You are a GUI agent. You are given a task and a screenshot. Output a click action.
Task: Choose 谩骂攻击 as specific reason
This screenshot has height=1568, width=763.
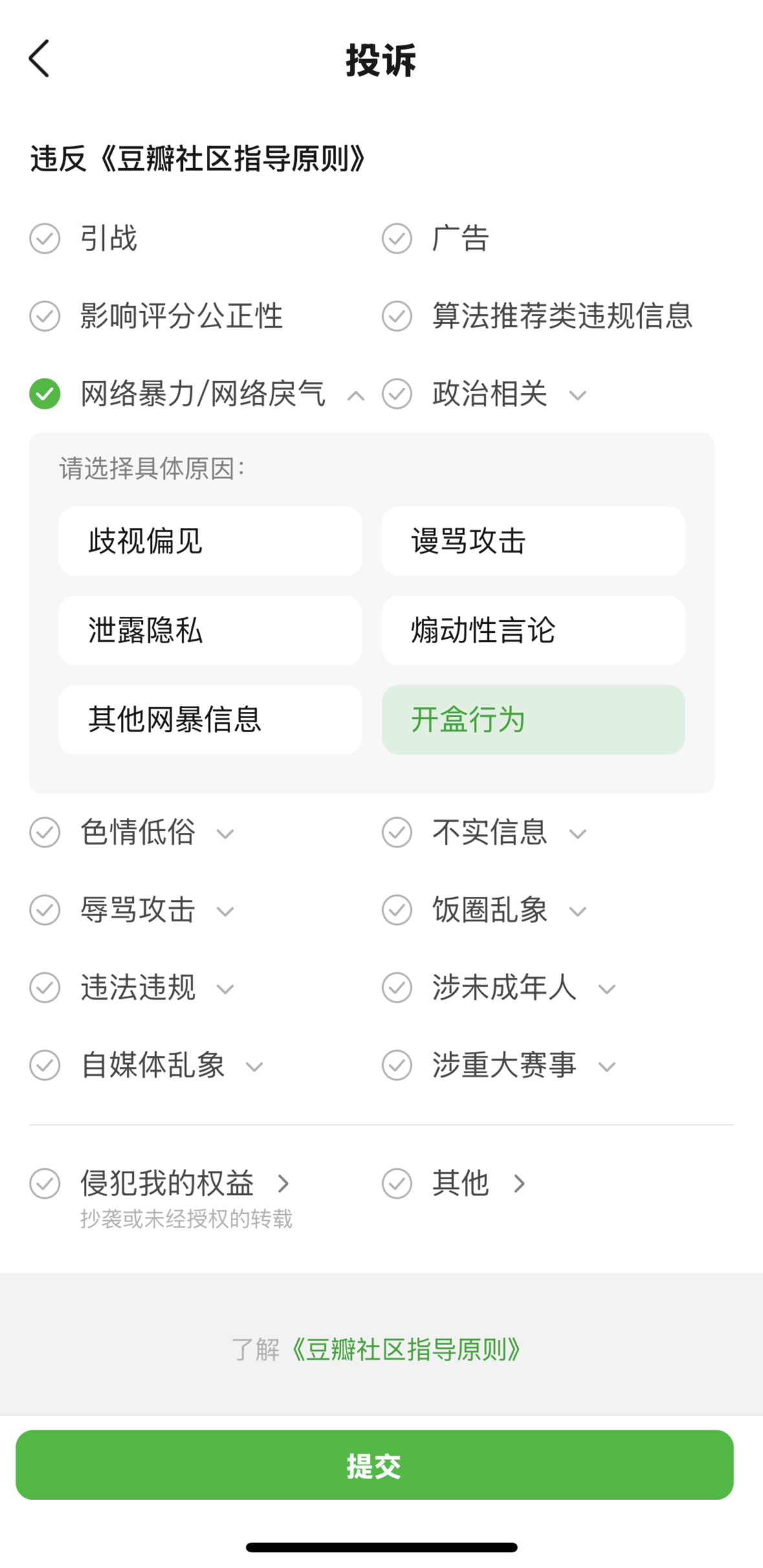[533, 541]
